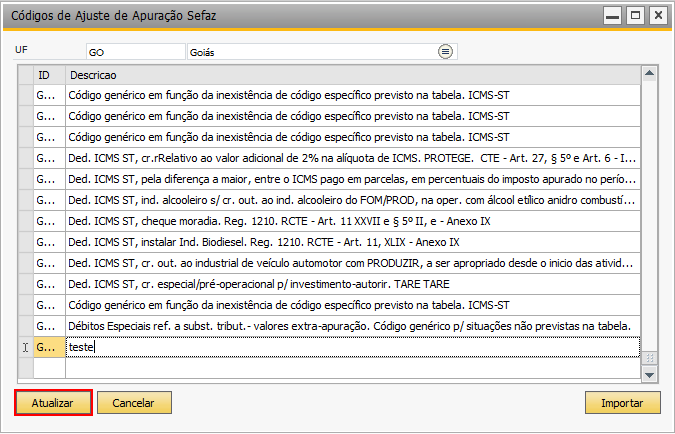Screen dimensions: 675x434
Task: Minimize the Códigos de Ajuste window
Action: click(612, 16)
